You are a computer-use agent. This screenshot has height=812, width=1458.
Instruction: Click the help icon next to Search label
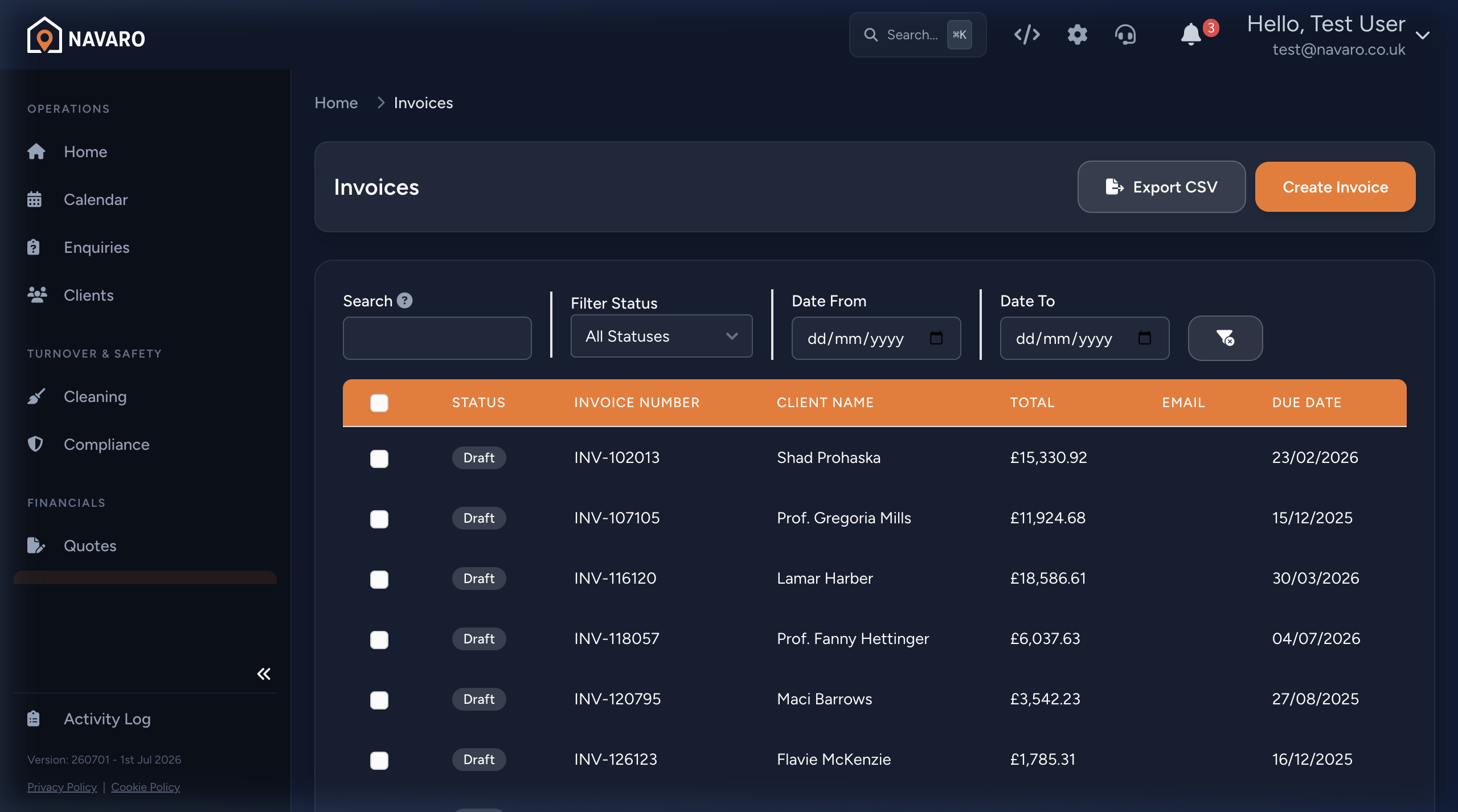click(404, 300)
